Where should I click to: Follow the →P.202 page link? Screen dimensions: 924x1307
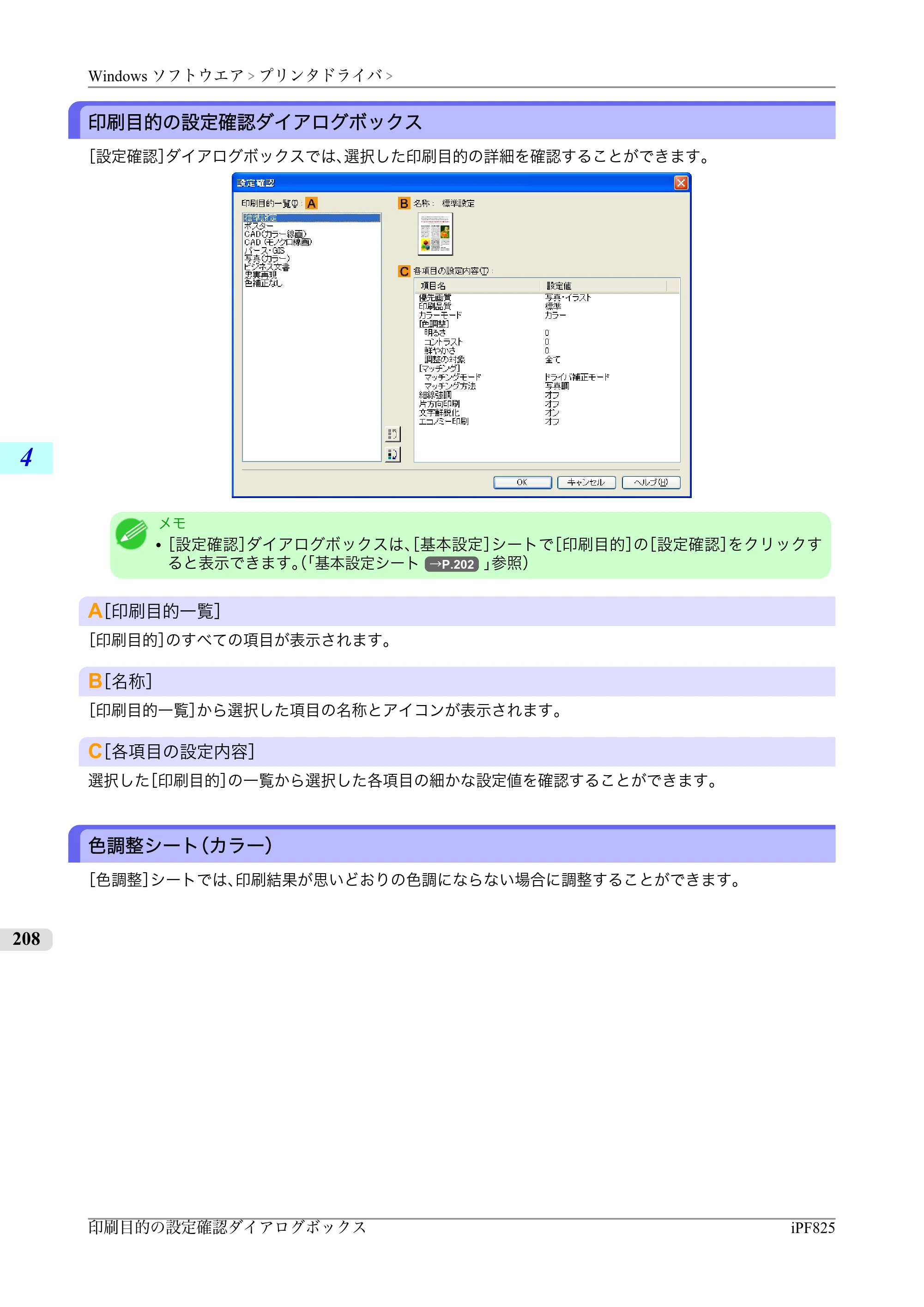coord(452,564)
